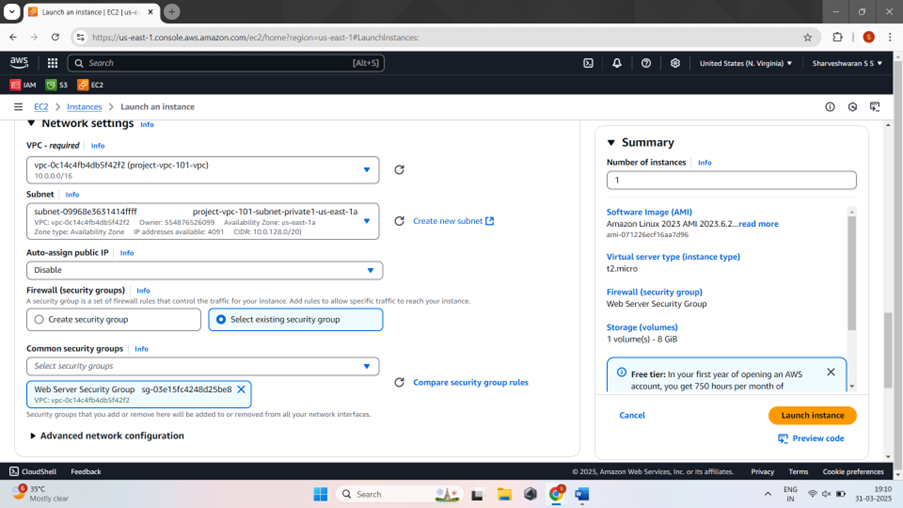Open Info link beside Auto-assign public IP
This screenshot has width=903, height=508.
click(x=127, y=253)
